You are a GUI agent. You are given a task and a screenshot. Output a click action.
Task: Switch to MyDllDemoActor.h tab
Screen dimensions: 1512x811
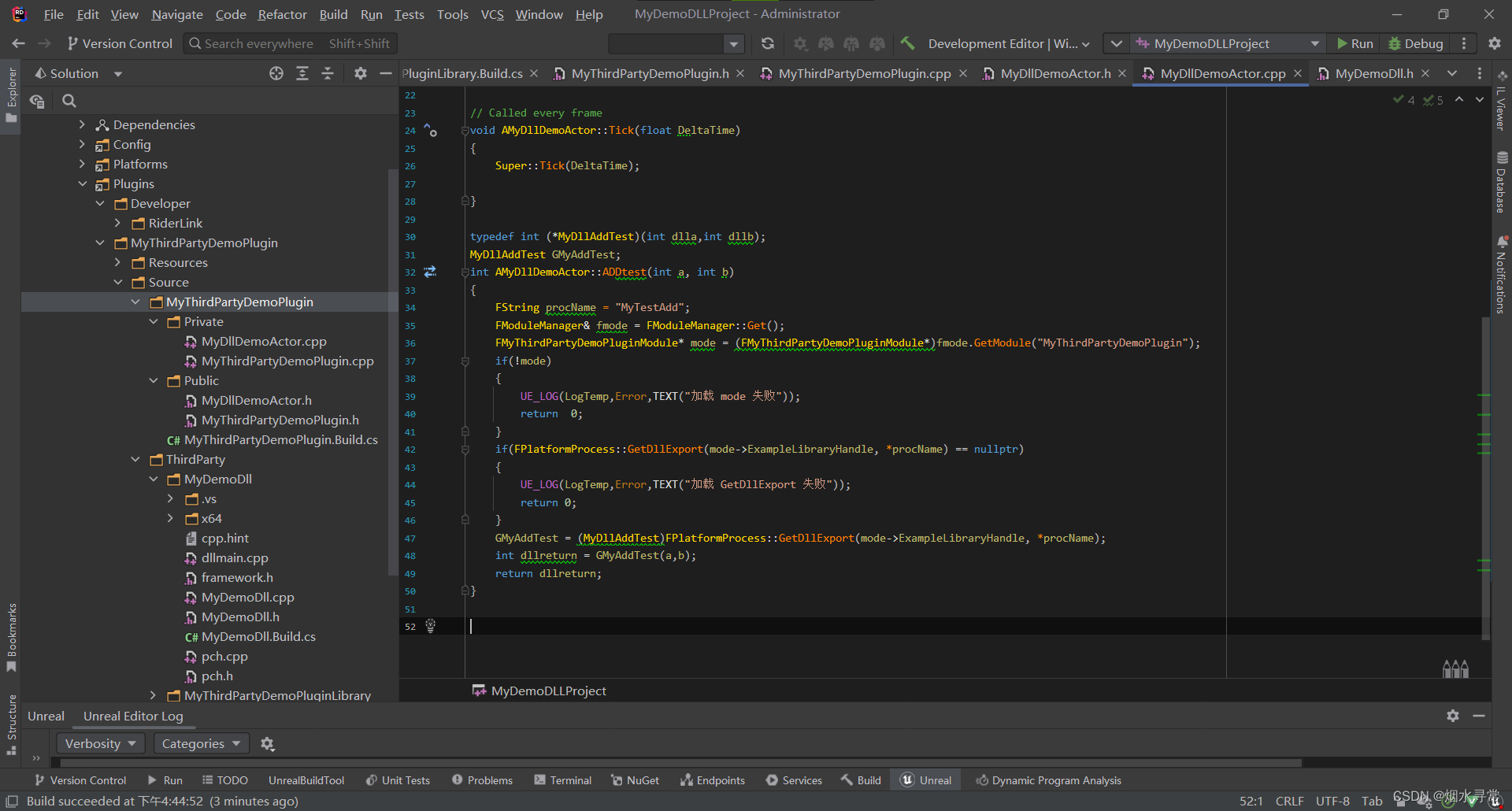1054,73
